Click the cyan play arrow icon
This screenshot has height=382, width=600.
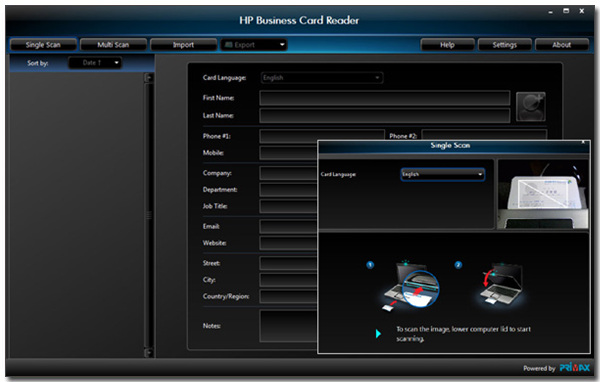[x=378, y=333]
